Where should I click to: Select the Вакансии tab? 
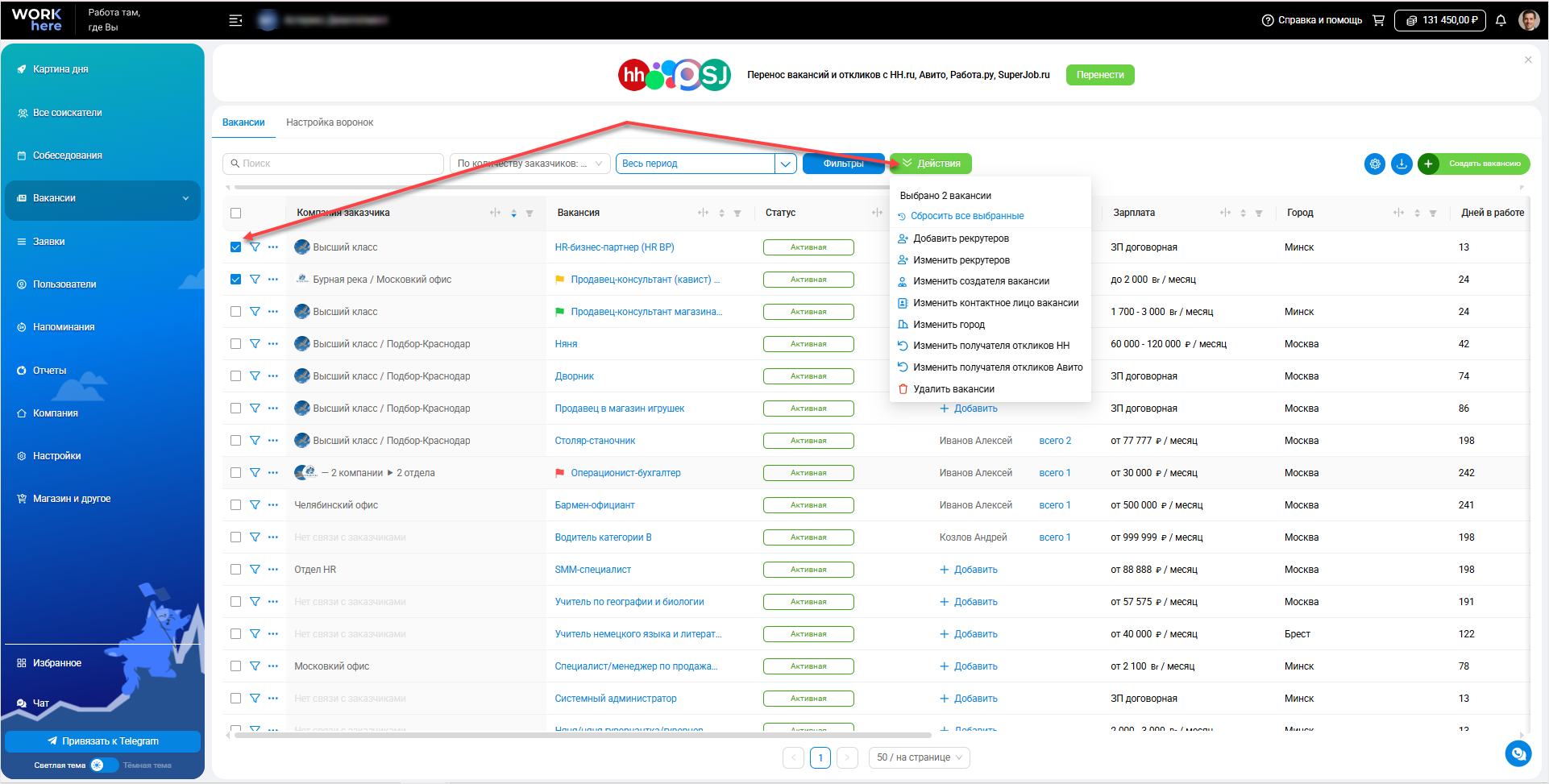pos(243,122)
